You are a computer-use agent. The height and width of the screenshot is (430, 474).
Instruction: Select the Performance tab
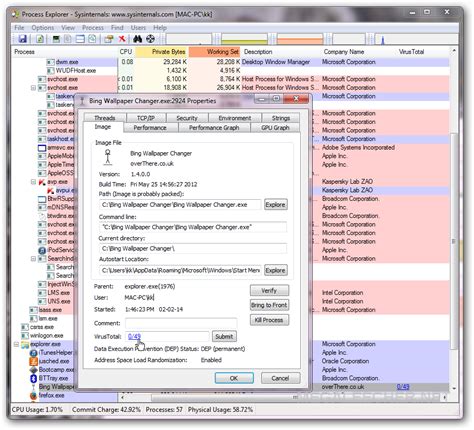150,128
